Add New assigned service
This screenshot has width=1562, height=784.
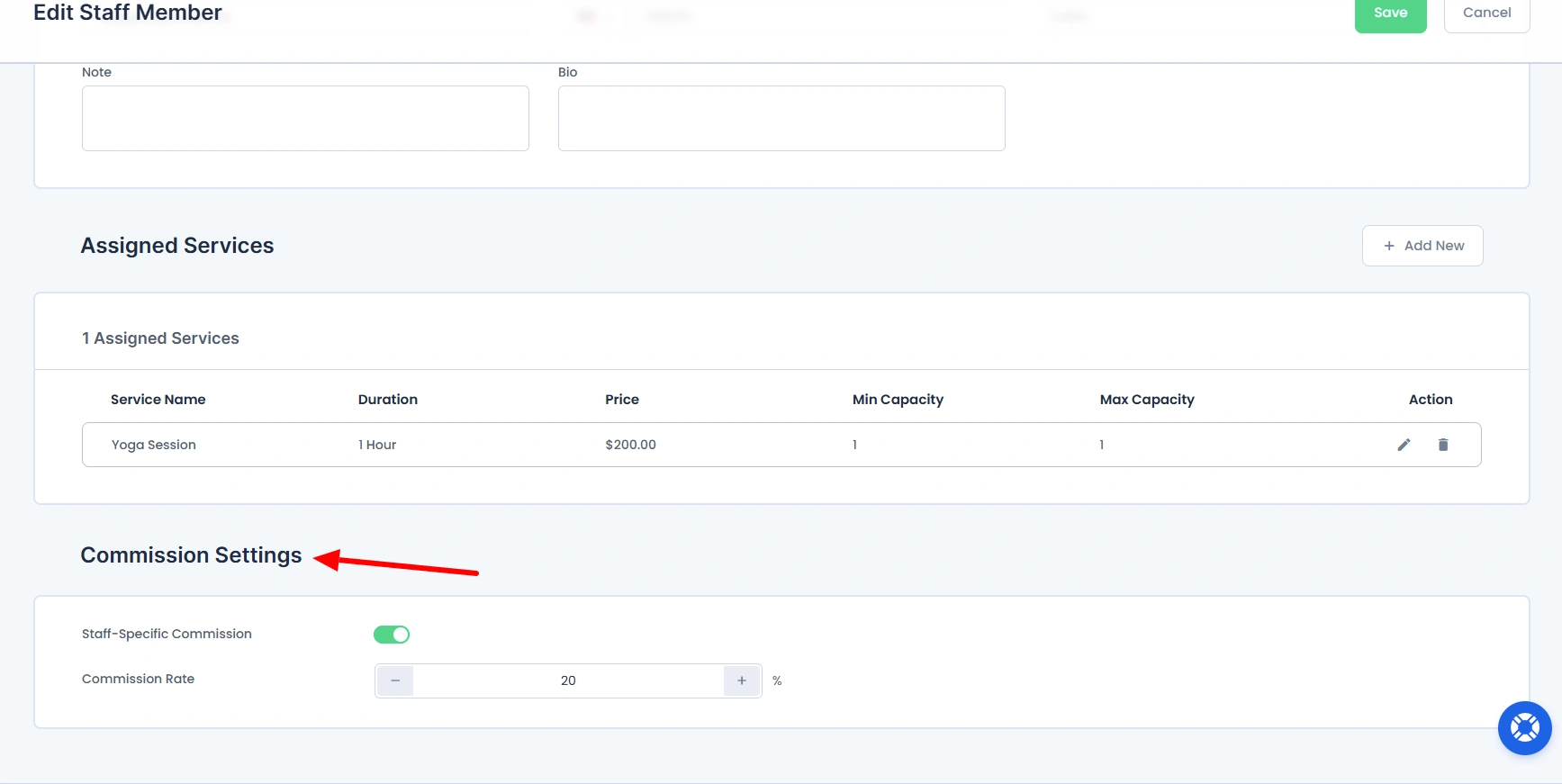[x=1422, y=246]
